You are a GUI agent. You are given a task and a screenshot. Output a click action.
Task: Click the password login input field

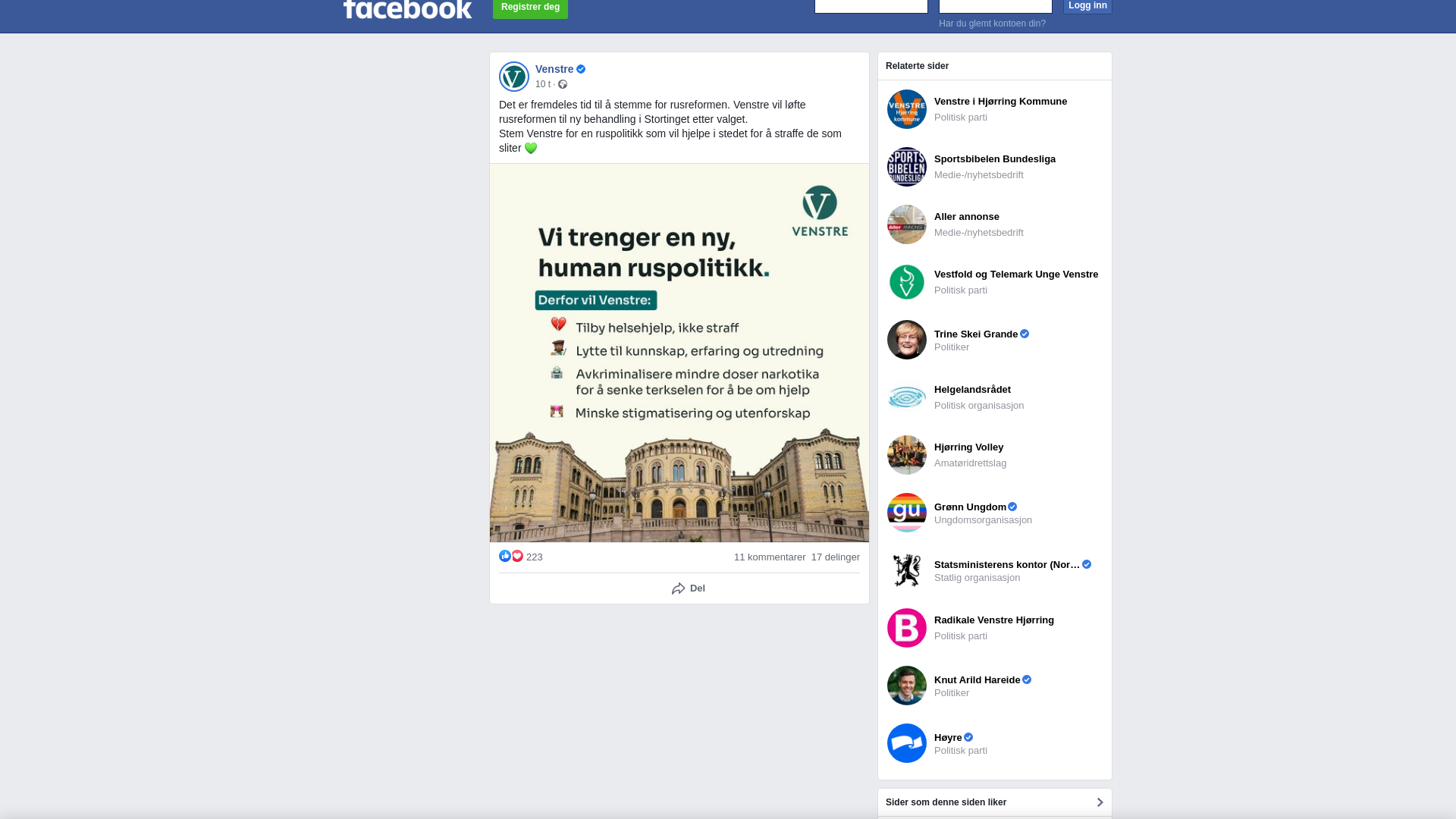(x=996, y=6)
